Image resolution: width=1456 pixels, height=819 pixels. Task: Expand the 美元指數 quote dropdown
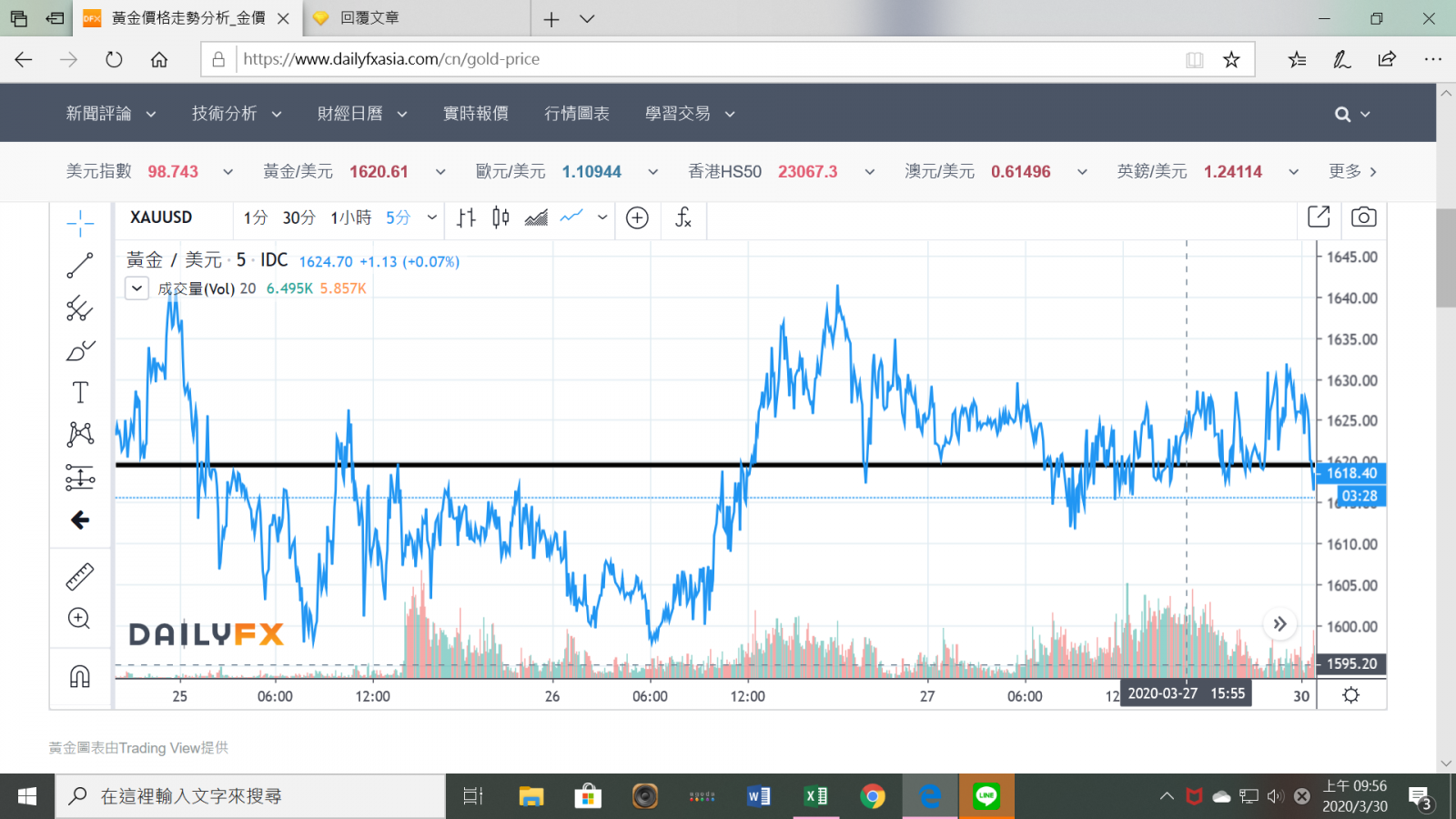point(227,172)
